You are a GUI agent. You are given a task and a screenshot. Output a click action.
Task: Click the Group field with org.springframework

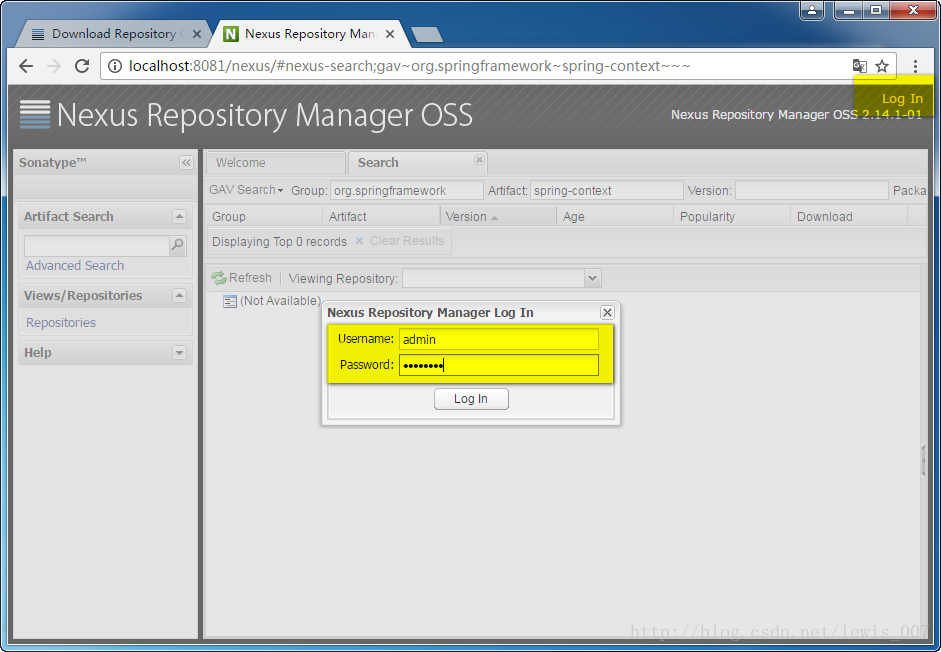point(406,190)
